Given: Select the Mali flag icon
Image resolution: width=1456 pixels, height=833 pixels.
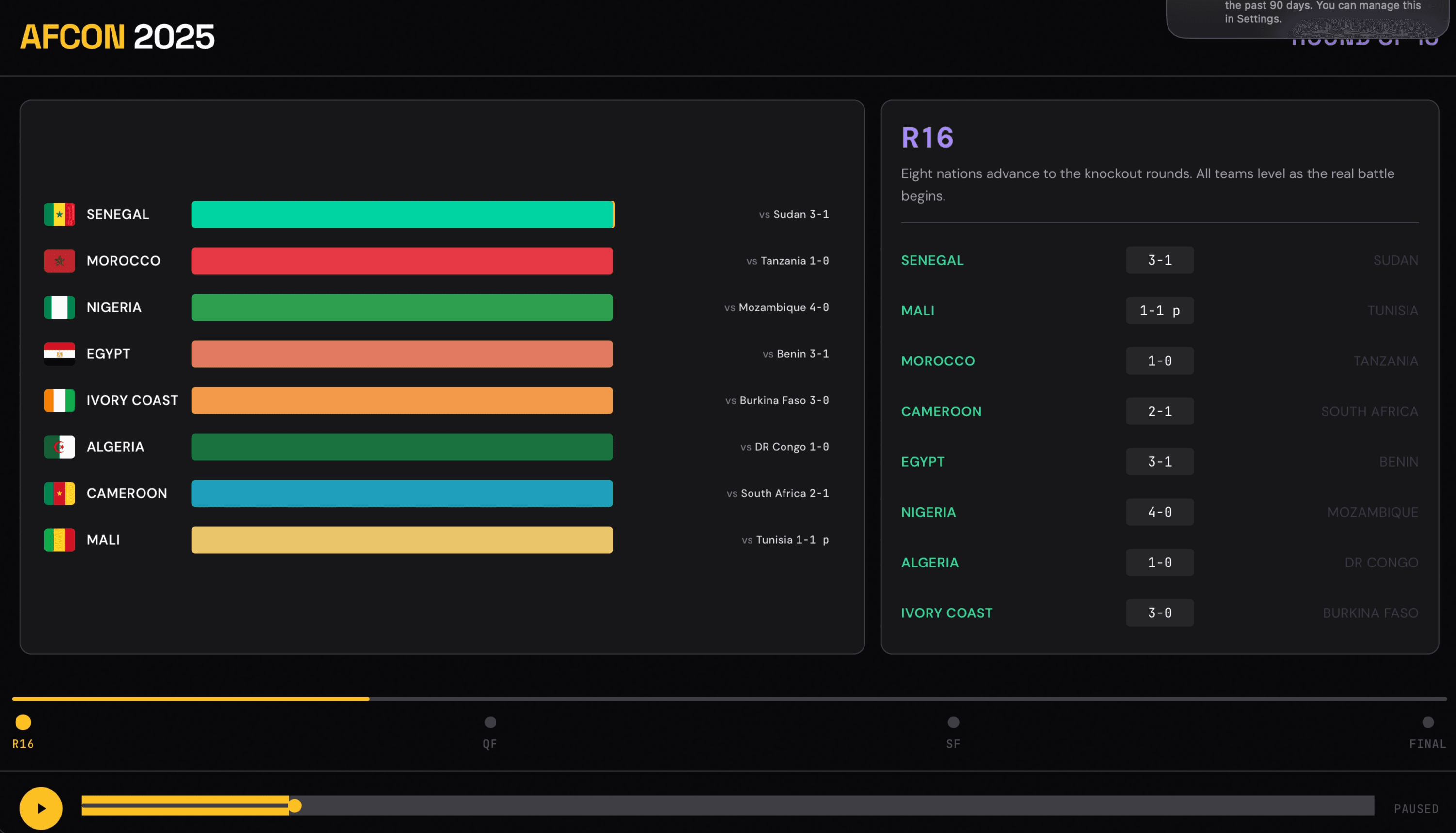Looking at the screenshot, I should click(59, 539).
